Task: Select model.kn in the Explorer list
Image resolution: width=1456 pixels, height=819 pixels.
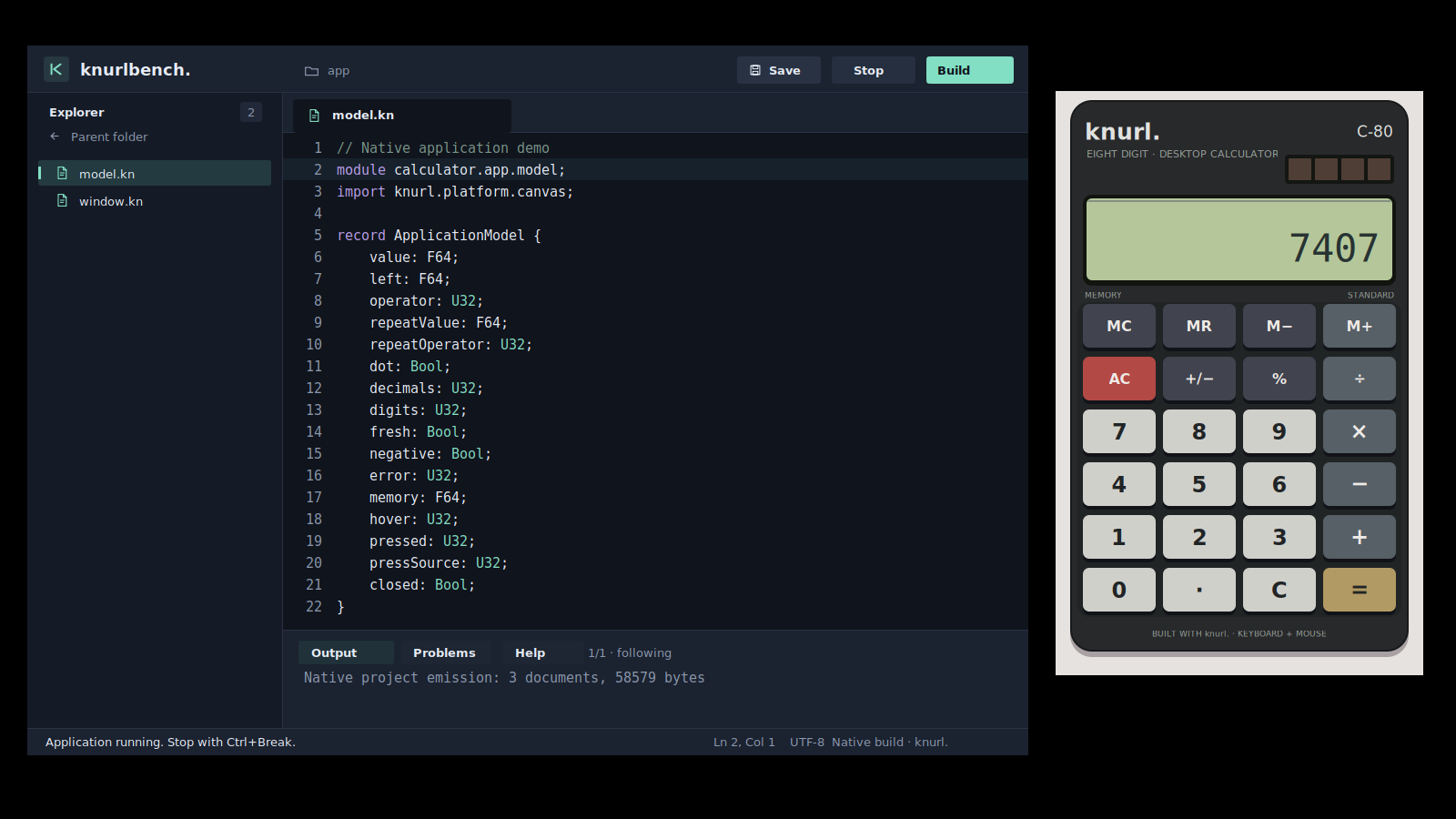Action: [155, 173]
